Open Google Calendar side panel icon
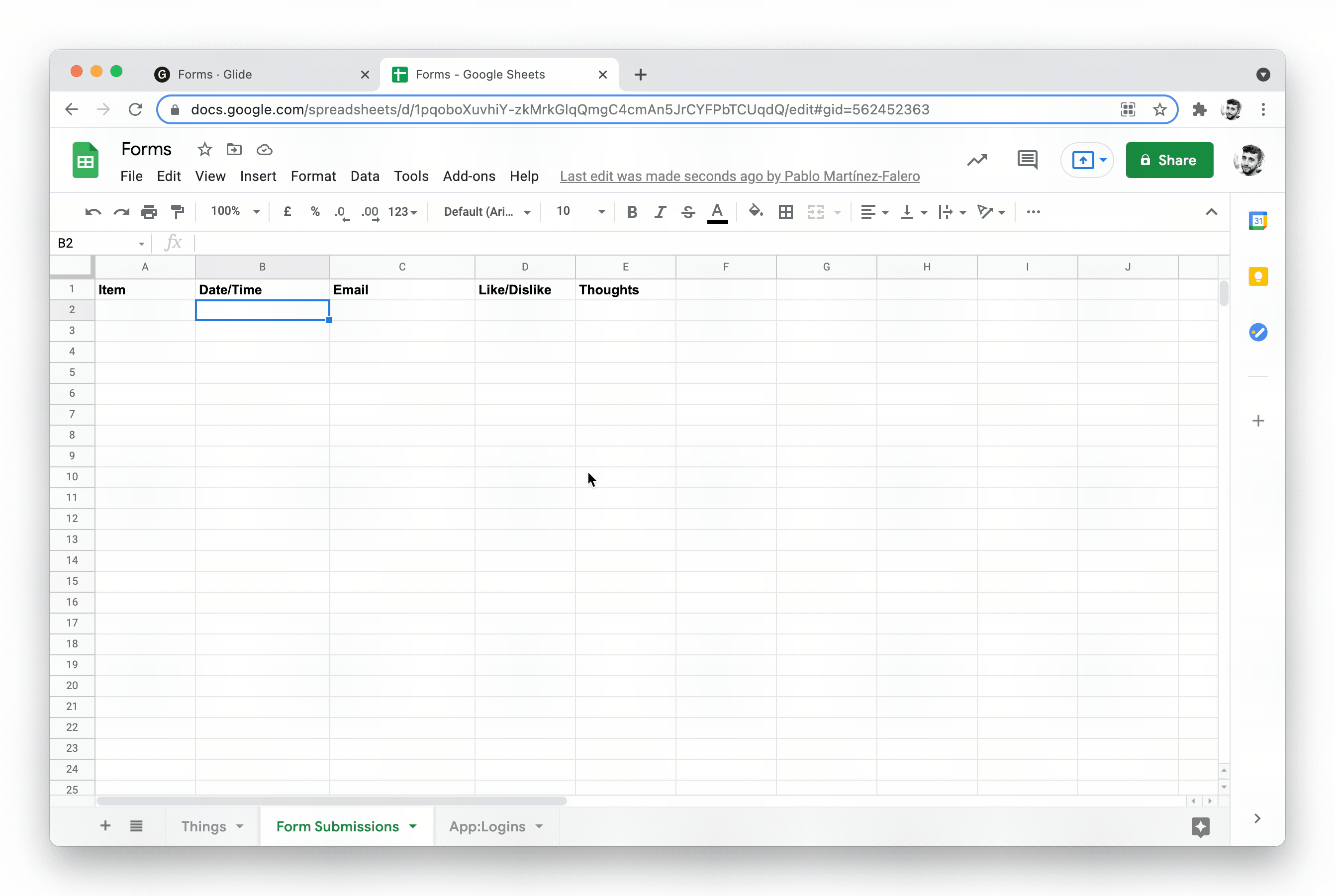The width and height of the screenshot is (1335, 896). click(1257, 221)
